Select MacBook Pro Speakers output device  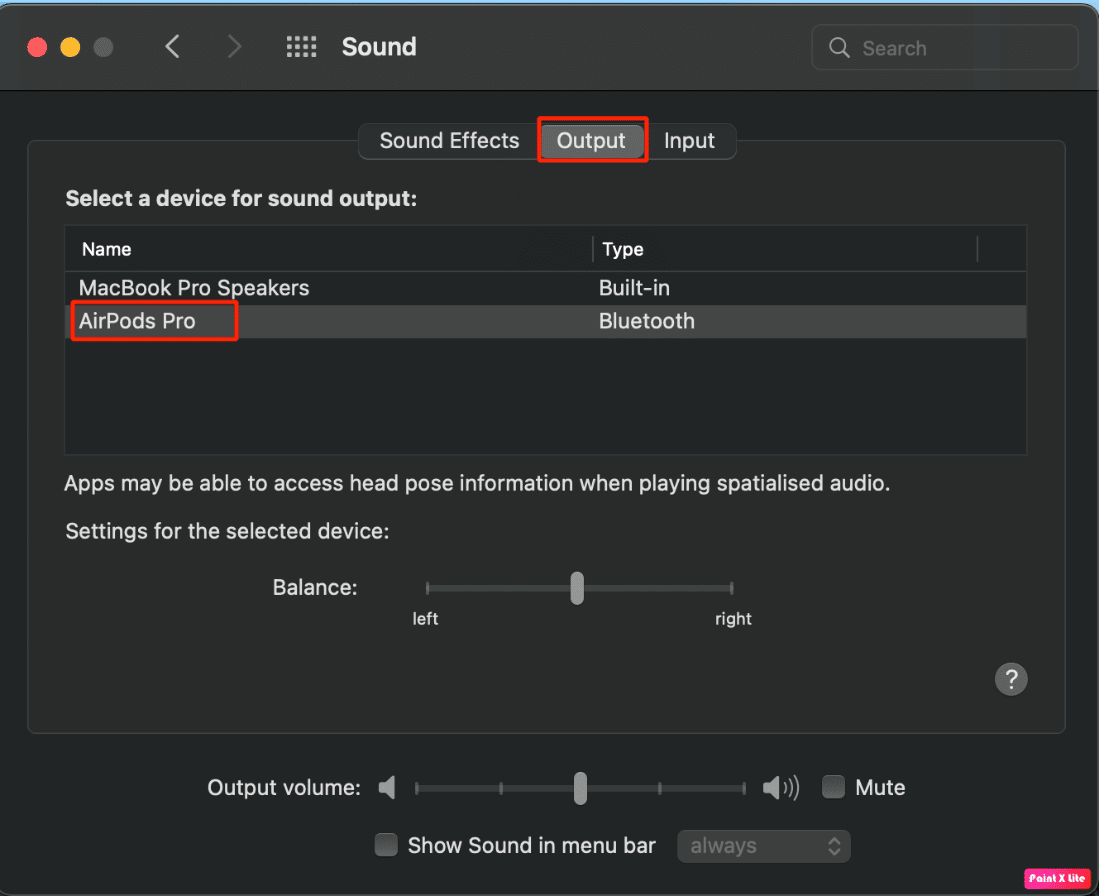tap(545, 288)
